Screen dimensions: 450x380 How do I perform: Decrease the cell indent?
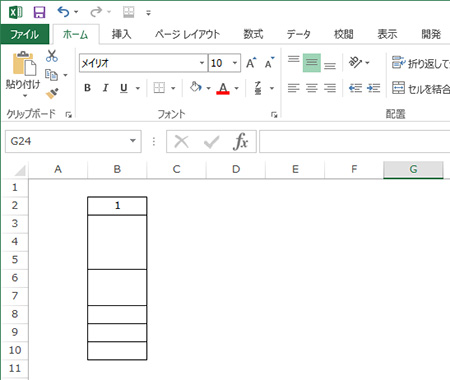tap(355, 88)
